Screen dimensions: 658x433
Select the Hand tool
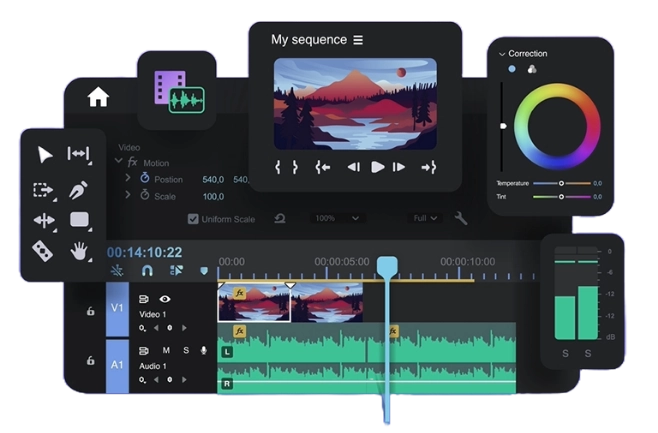(x=79, y=251)
